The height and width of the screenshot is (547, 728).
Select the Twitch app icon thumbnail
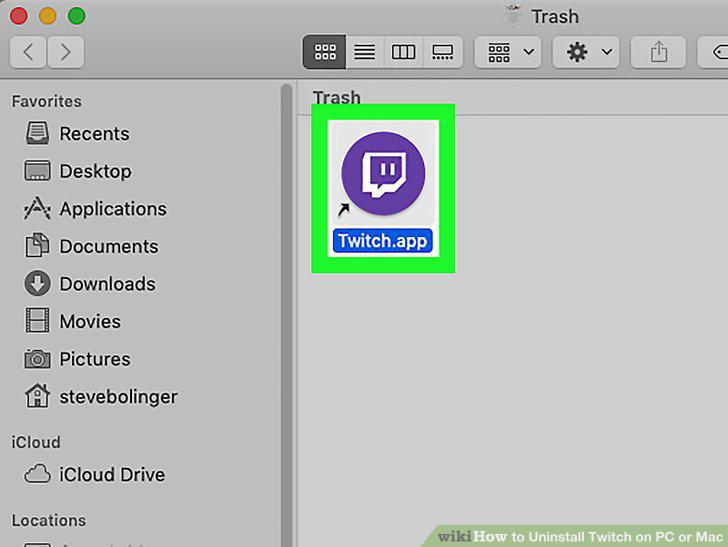click(383, 174)
